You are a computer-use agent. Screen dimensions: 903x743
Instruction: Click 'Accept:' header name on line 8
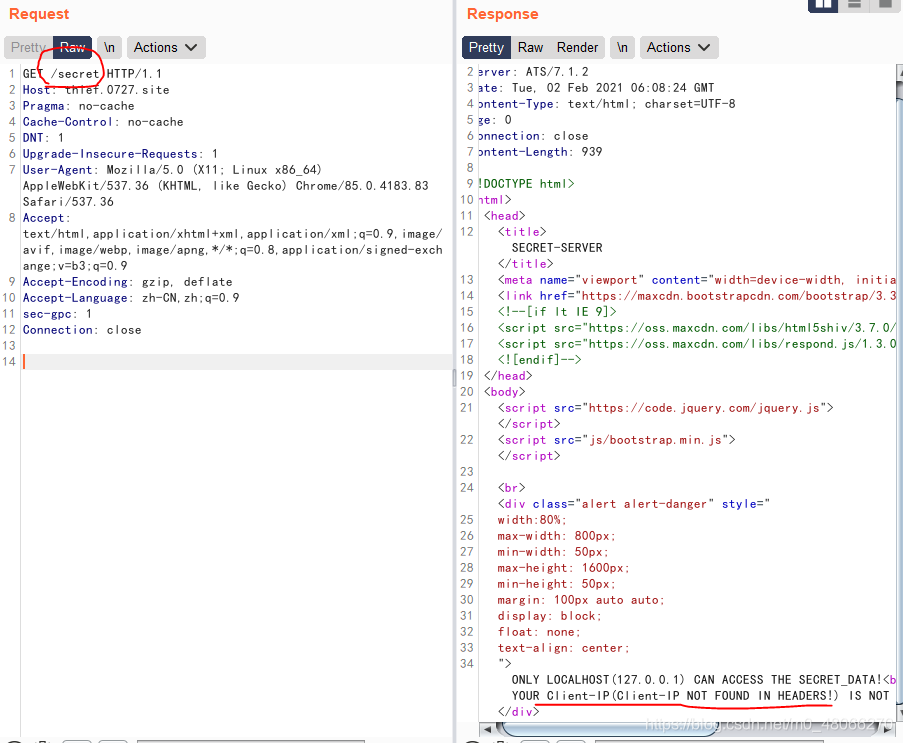pyautogui.click(x=46, y=218)
